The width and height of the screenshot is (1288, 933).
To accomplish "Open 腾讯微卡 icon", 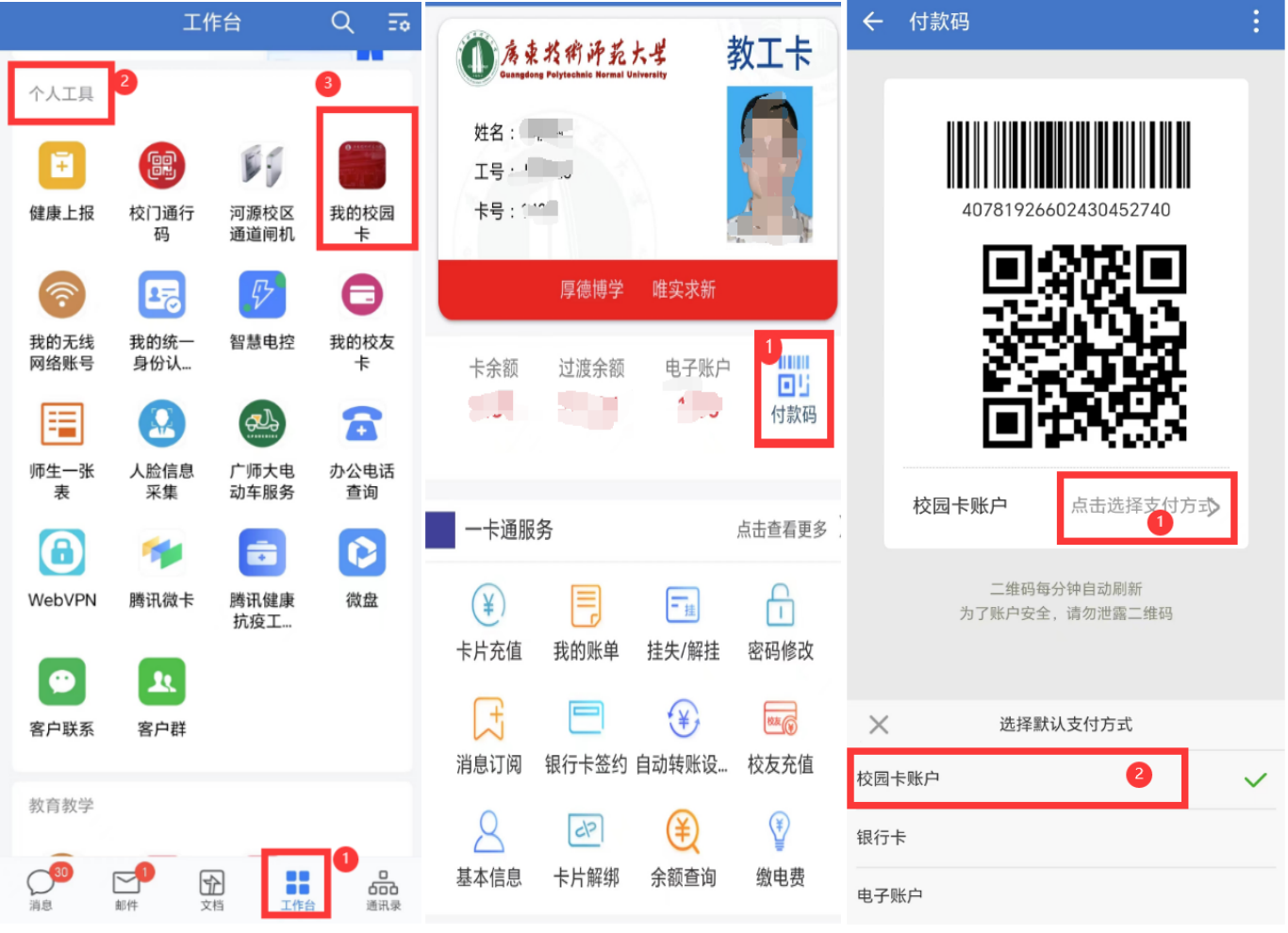I will click(162, 552).
